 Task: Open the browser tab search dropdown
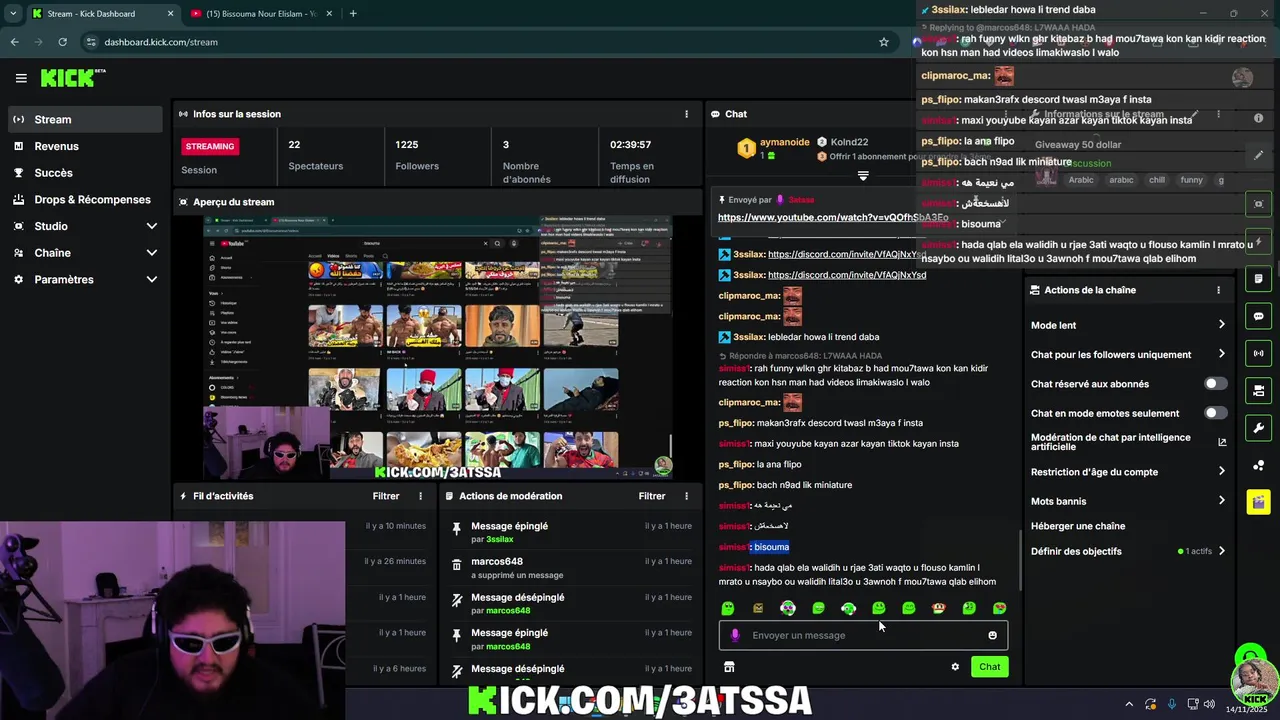pyautogui.click(x=13, y=13)
